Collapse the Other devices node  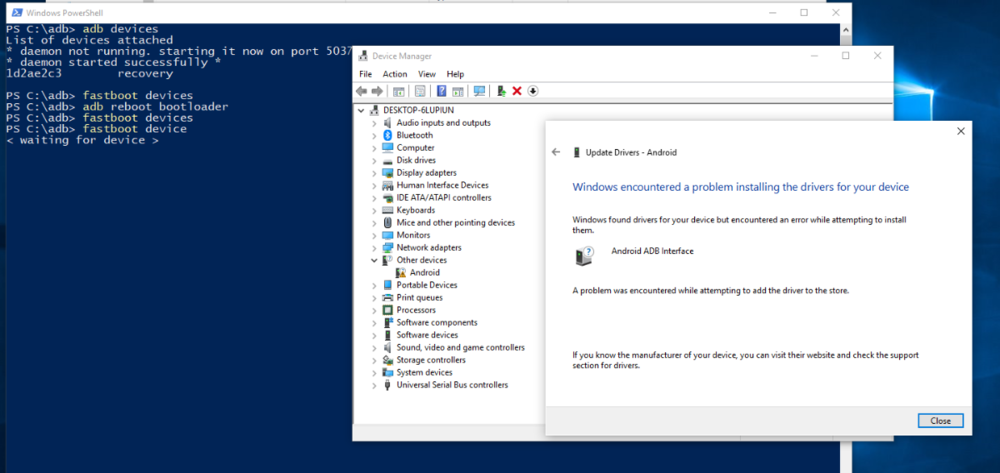374,260
